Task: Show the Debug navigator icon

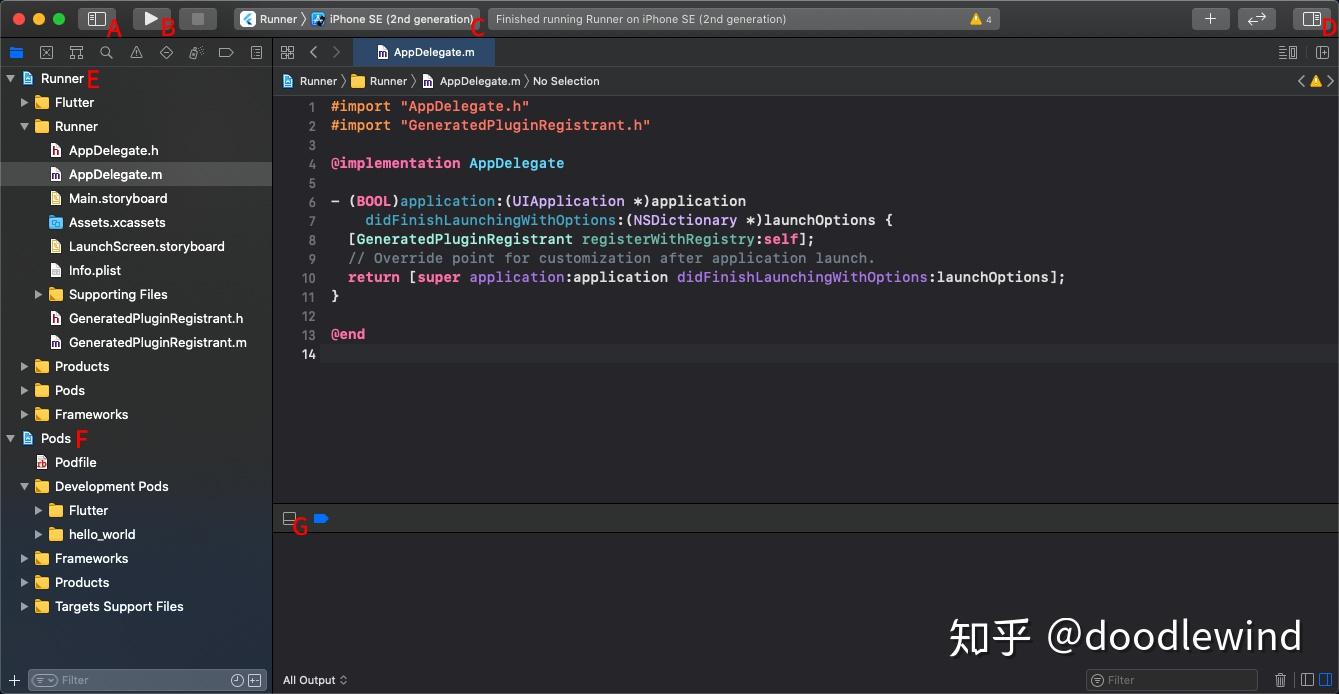Action: 196,52
